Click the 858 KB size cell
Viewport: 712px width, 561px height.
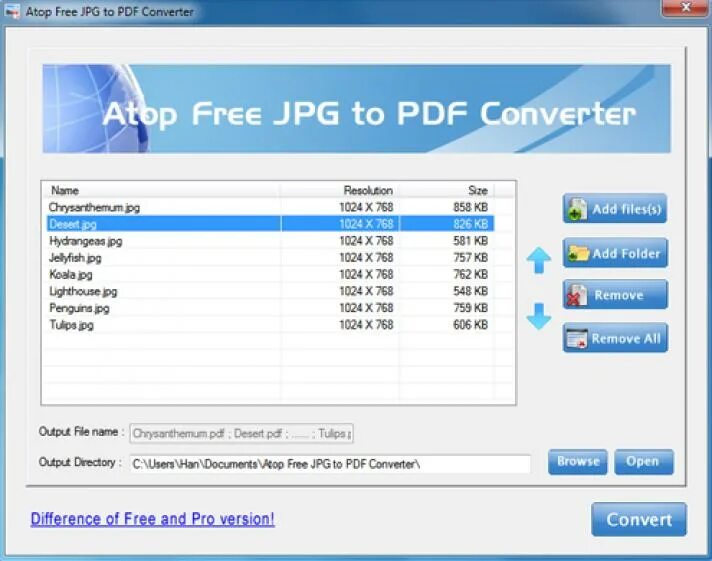pyautogui.click(x=470, y=207)
